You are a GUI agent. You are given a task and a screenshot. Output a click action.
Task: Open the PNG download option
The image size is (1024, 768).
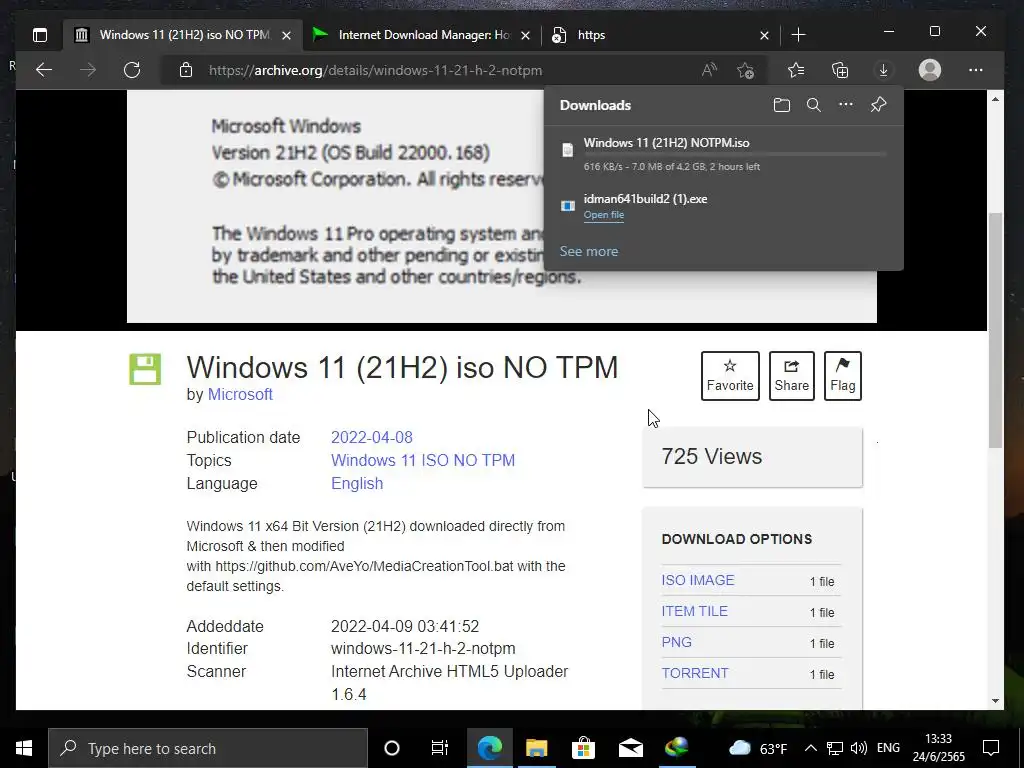point(677,642)
